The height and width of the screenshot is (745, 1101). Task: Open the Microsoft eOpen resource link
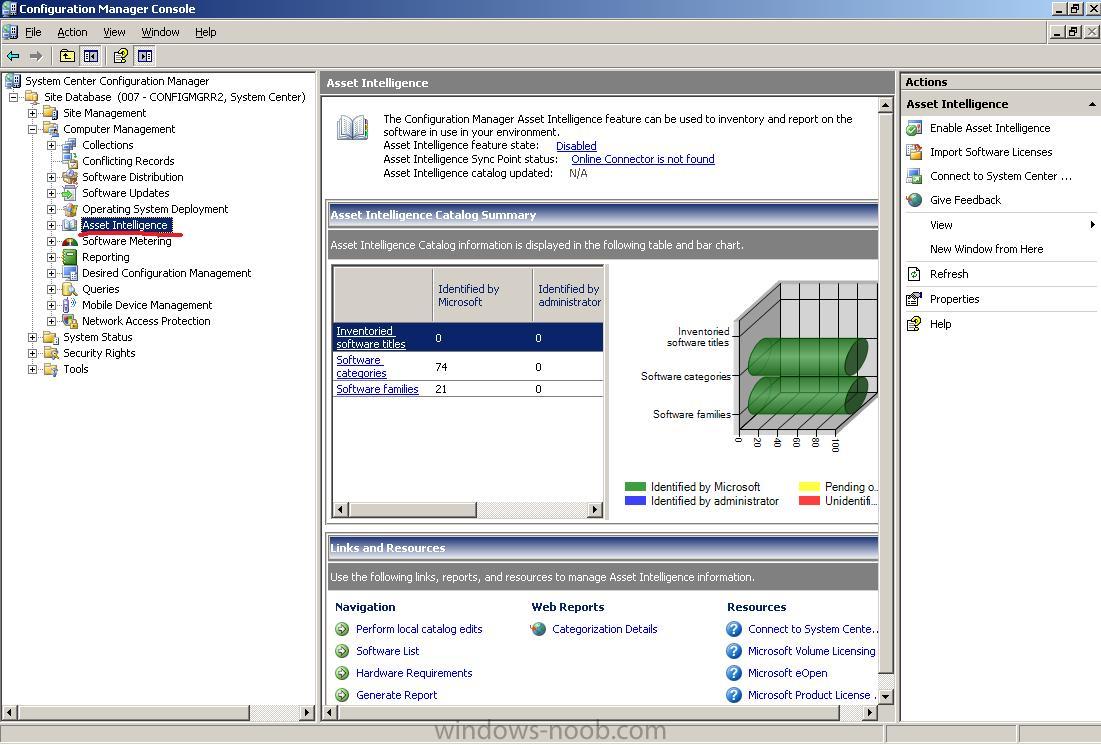[x=787, y=673]
